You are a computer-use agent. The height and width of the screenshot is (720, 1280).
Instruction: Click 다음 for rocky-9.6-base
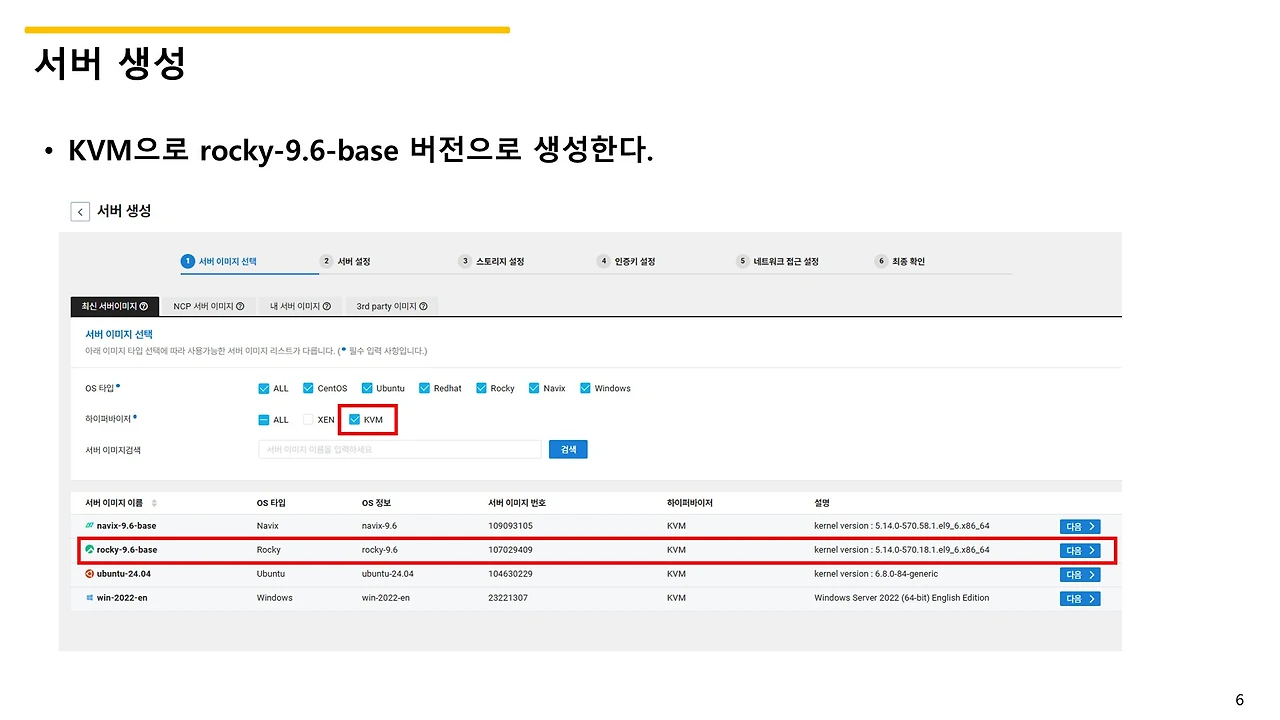1080,550
